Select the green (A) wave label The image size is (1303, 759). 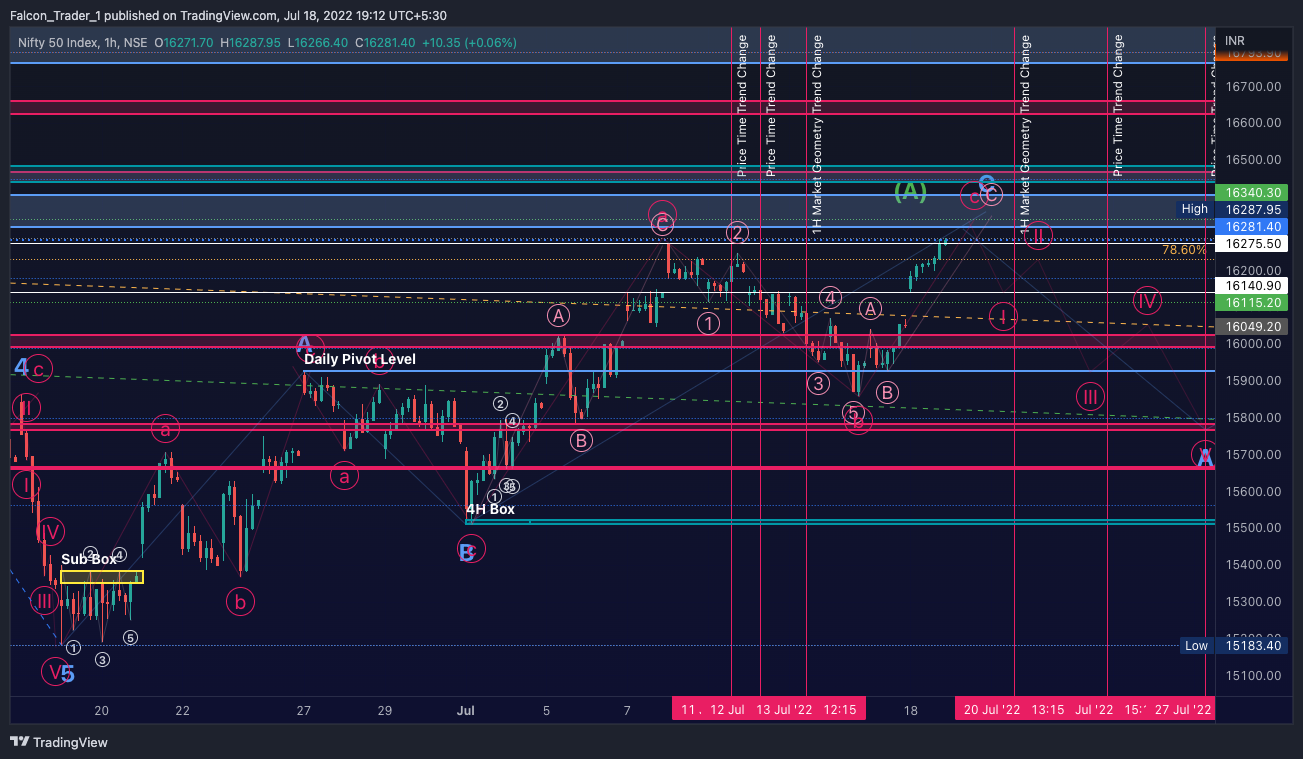[910, 191]
